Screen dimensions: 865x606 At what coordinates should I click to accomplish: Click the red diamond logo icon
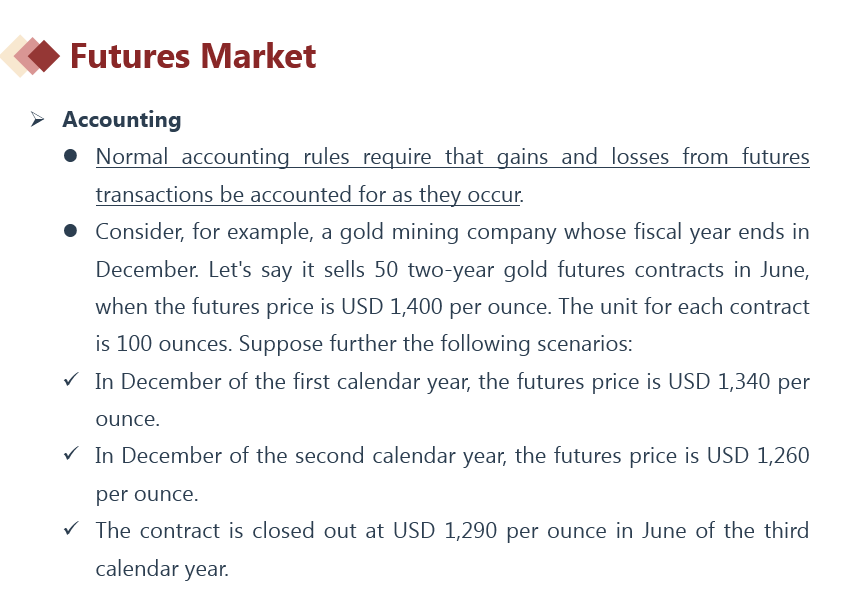[x=41, y=56]
